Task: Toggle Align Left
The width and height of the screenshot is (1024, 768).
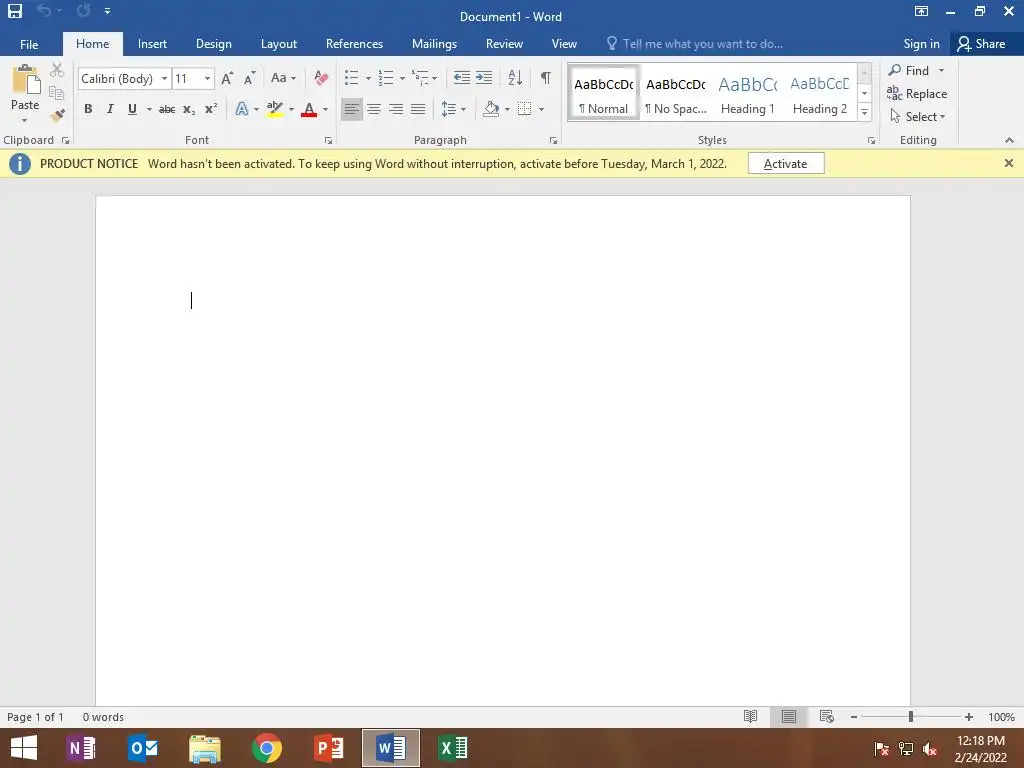Action: 351,109
